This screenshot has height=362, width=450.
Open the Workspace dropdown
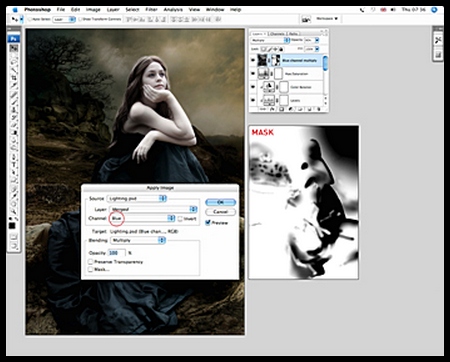pyautogui.click(x=327, y=19)
